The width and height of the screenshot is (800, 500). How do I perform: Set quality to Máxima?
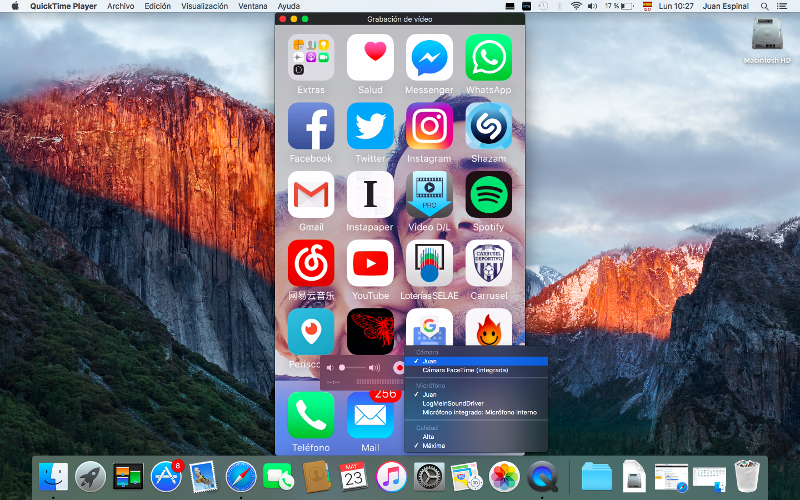tap(476, 445)
